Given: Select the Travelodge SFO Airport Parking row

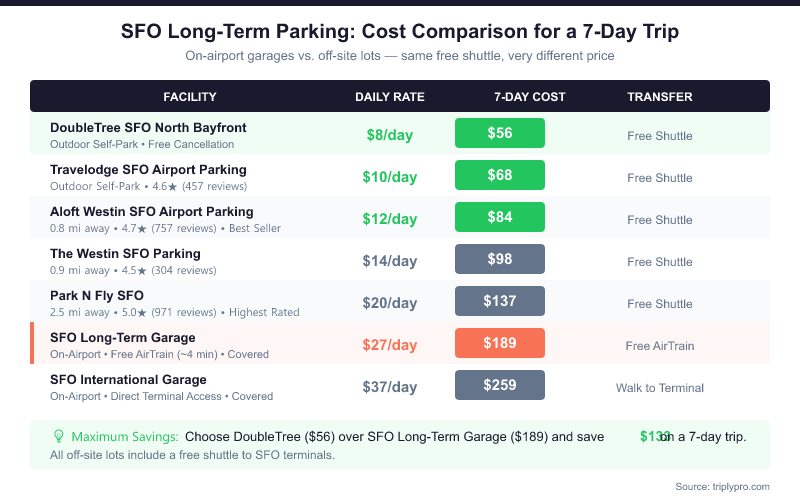Looking at the screenshot, I should [x=148, y=170].
